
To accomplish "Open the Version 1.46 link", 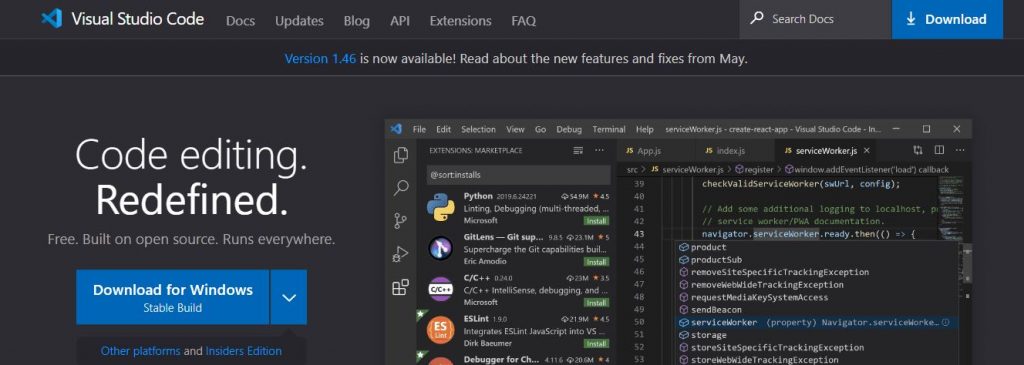I will pos(320,58).
